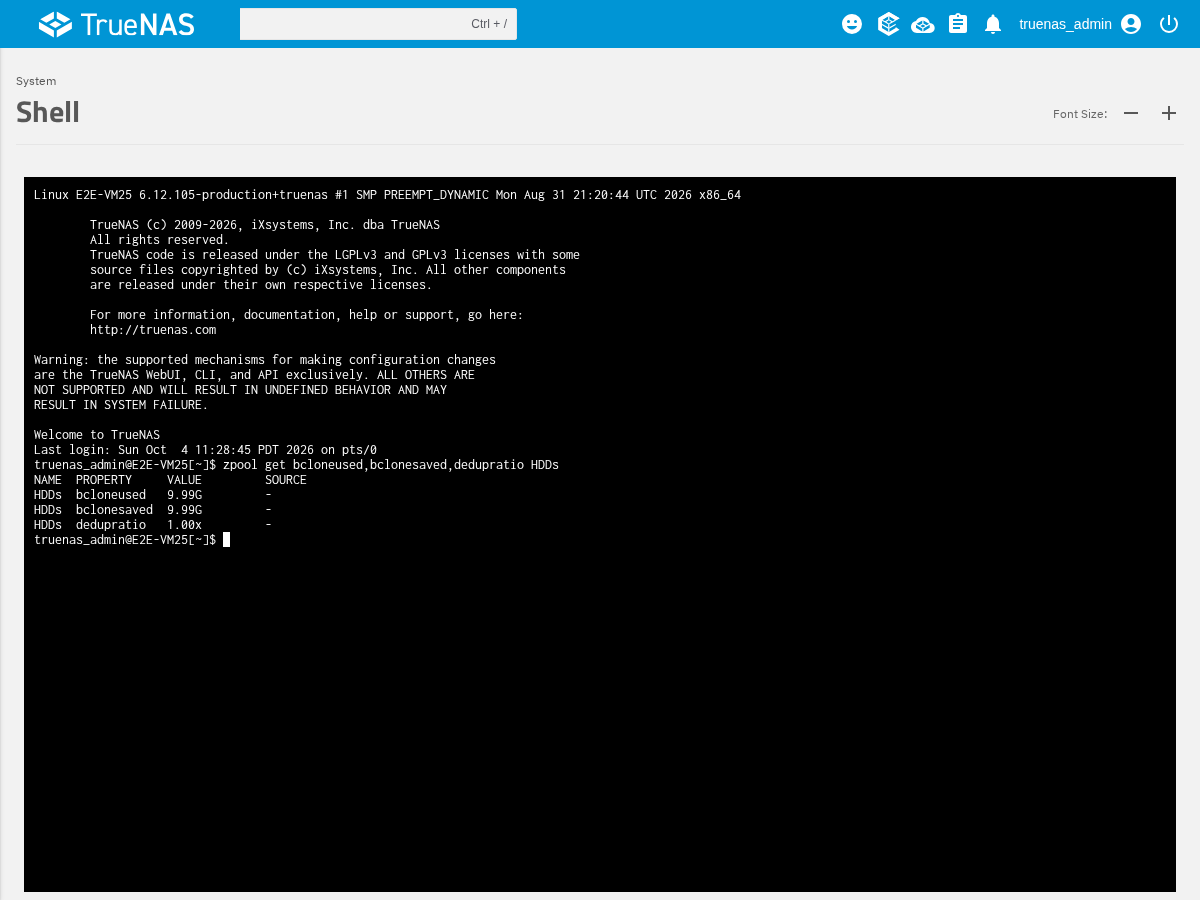Open the power menu icon
1200x900 pixels.
(x=1169, y=24)
